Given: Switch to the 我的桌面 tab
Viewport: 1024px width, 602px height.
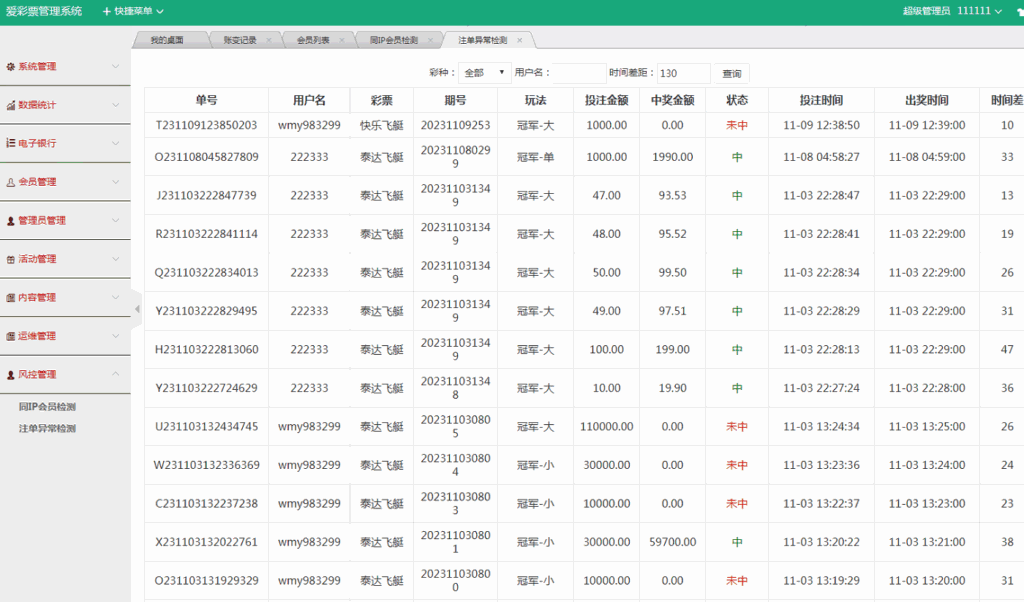Looking at the screenshot, I should tap(167, 41).
